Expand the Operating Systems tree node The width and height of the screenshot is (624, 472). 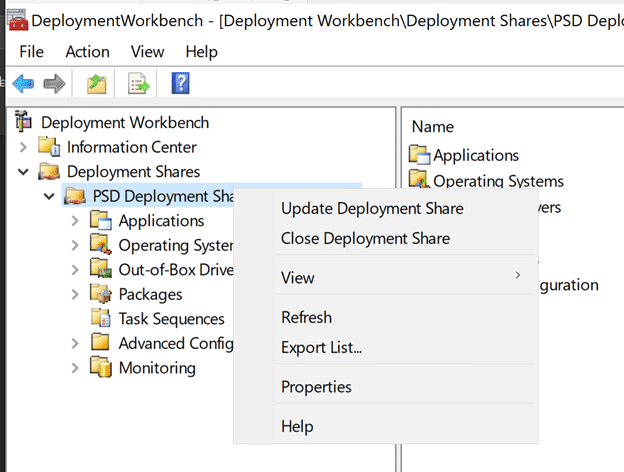75,245
